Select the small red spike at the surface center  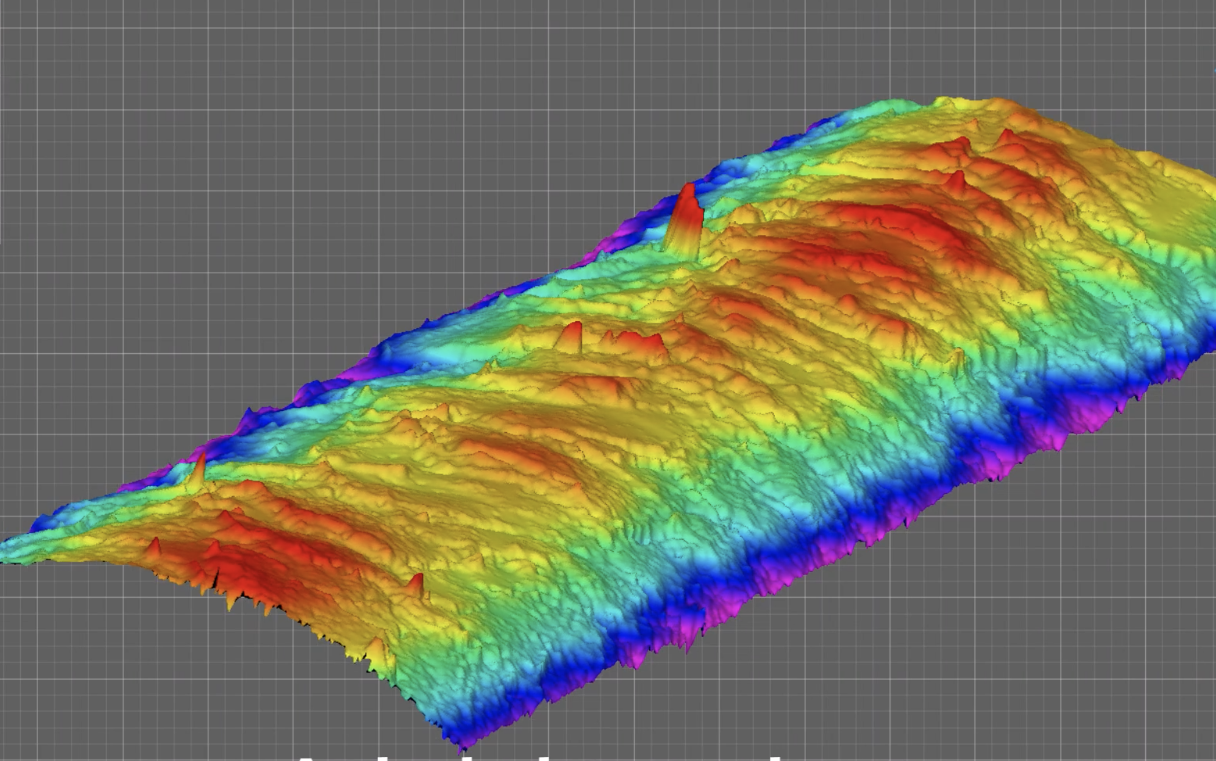tap(569, 337)
